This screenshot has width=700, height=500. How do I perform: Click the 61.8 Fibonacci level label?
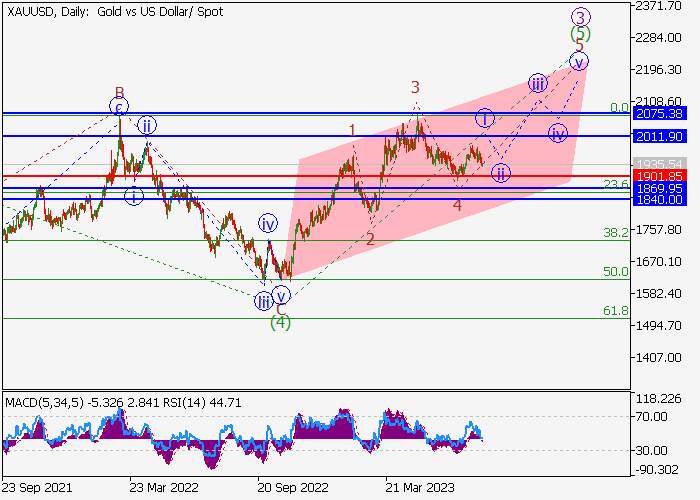[x=616, y=311]
